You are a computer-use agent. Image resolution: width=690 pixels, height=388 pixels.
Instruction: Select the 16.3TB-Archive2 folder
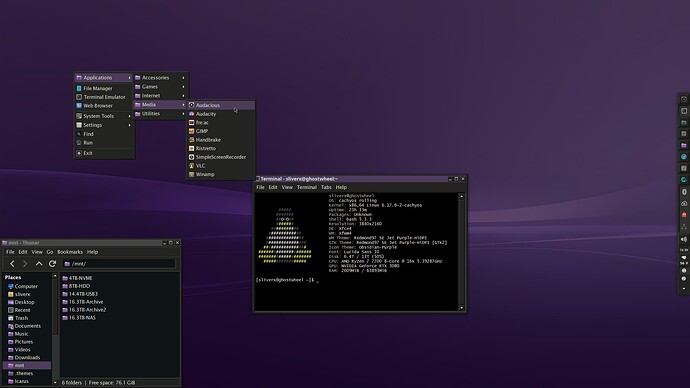tap(84, 310)
